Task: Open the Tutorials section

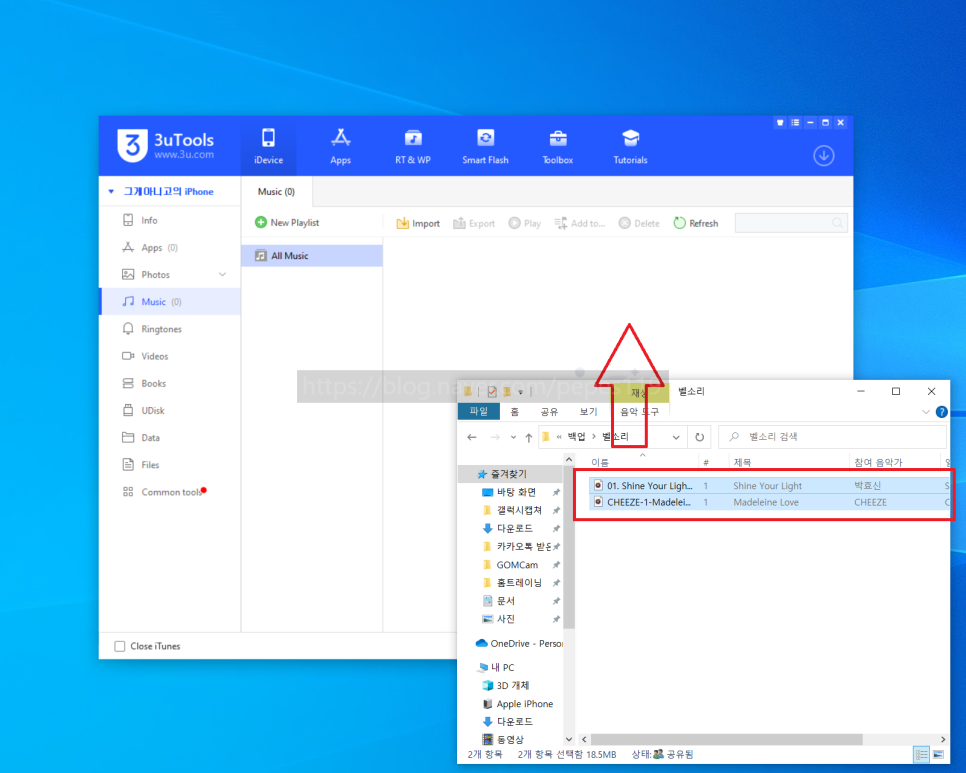Action: click(x=630, y=147)
